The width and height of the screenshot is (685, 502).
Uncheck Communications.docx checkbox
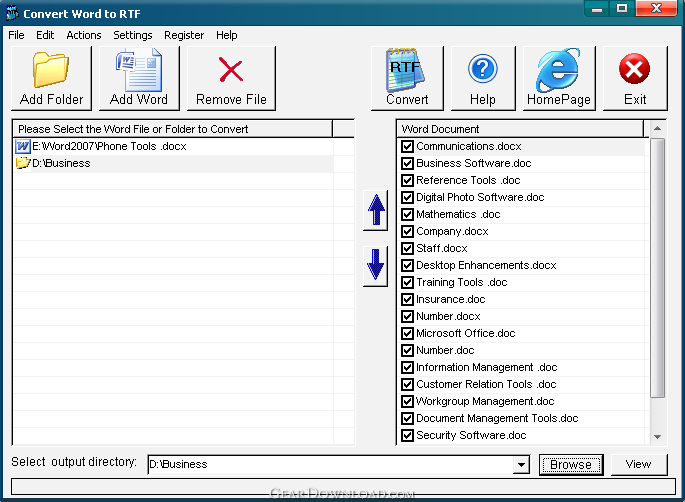[x=407, y=146]
